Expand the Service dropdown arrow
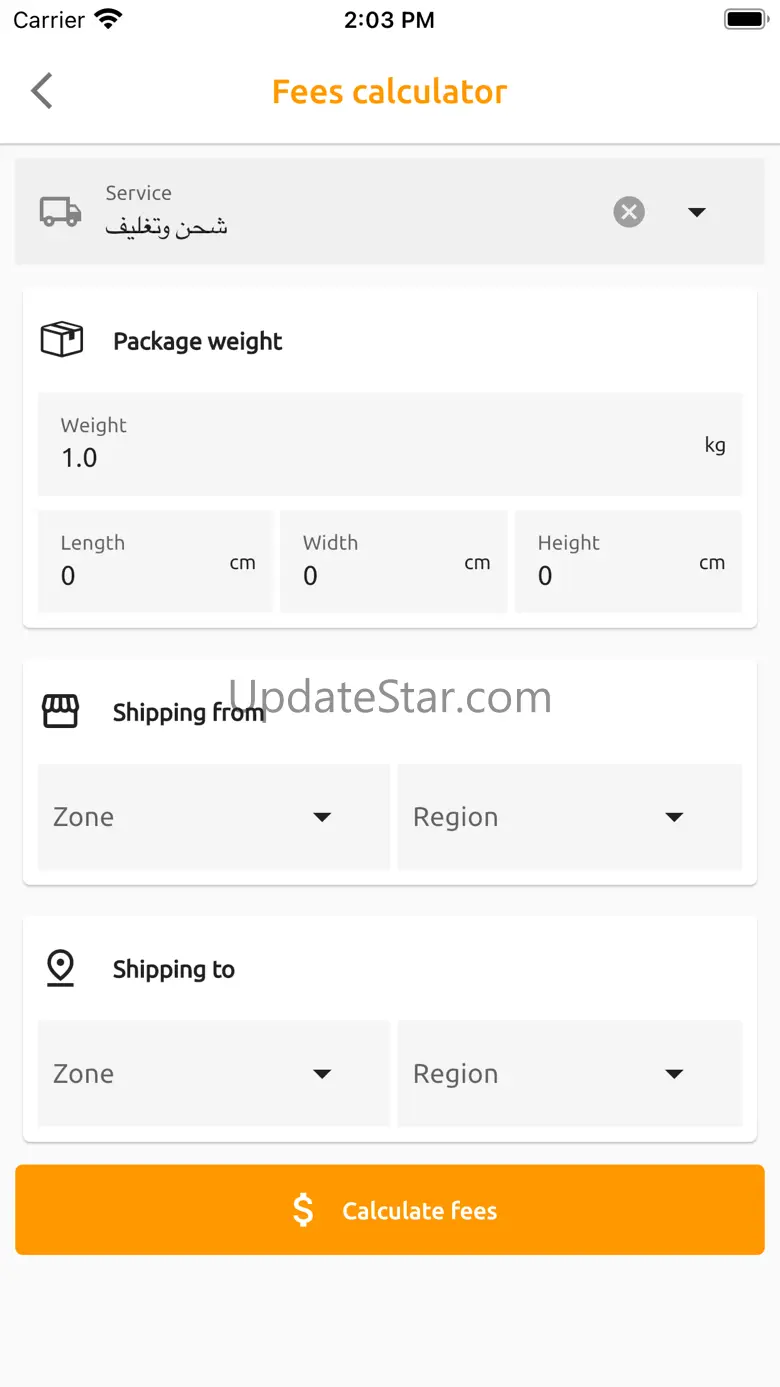This screenshot has width=780, height=1387. pyautogui.click(x=697, y=212)
